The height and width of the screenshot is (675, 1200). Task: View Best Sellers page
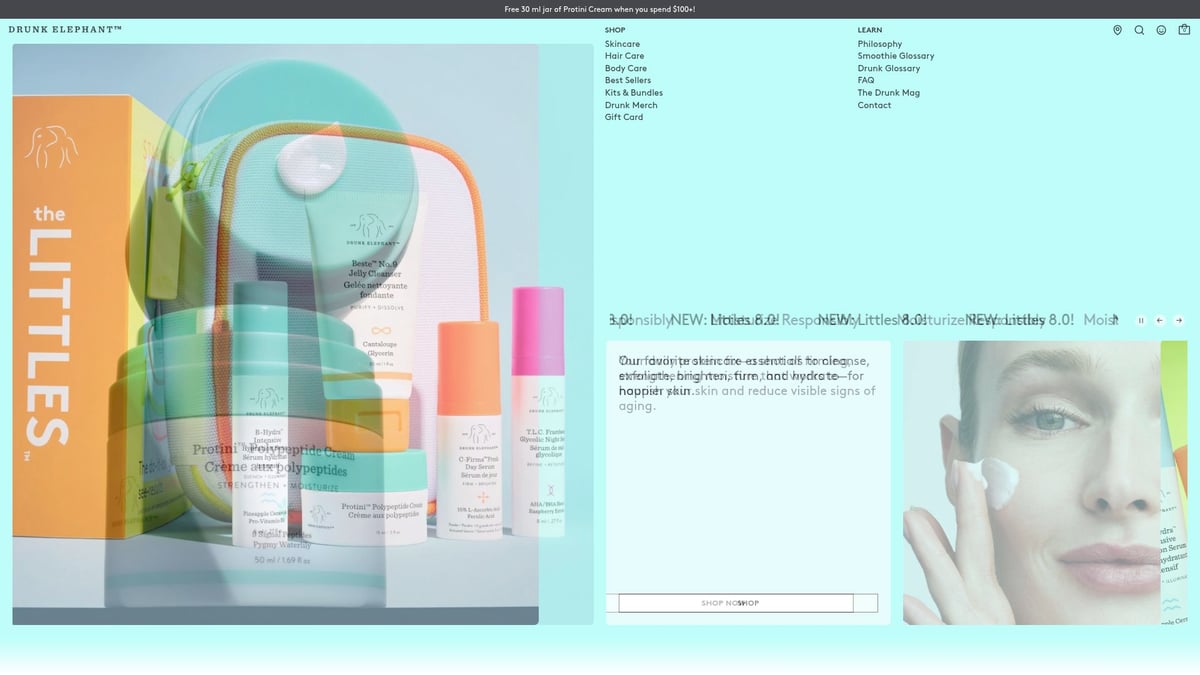(628, 80)
